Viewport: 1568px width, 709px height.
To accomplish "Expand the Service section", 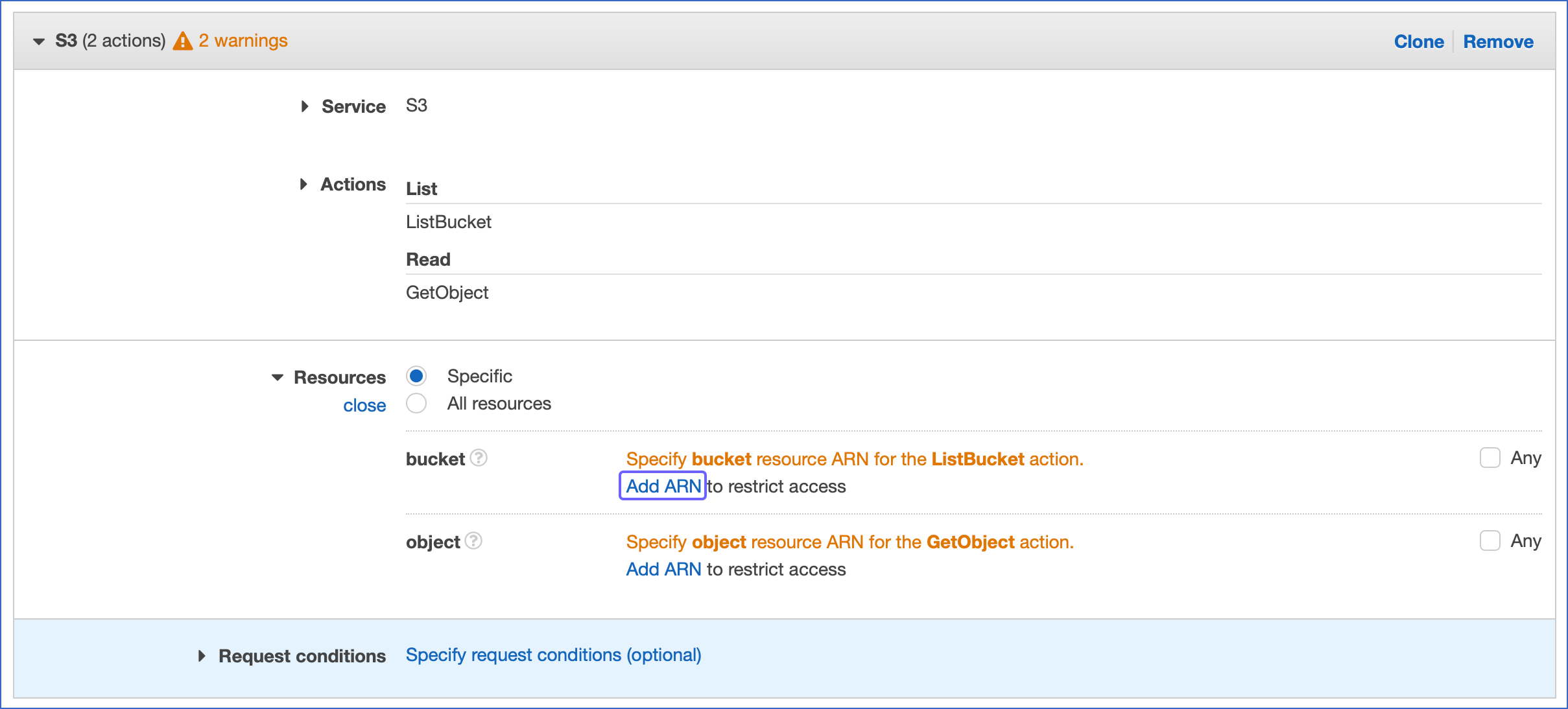I will click(305, 106).
